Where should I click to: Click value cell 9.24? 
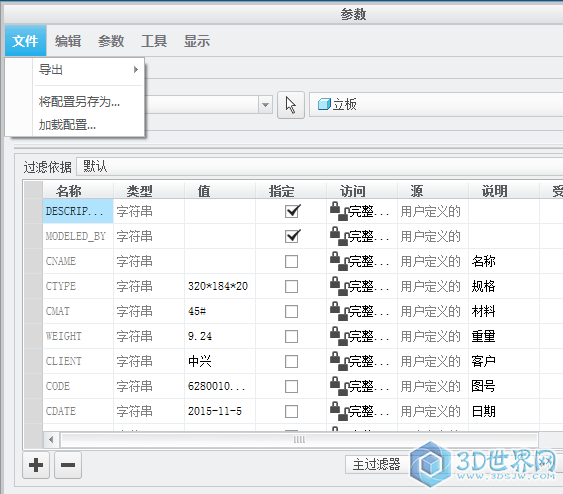[x=220, y=336]
